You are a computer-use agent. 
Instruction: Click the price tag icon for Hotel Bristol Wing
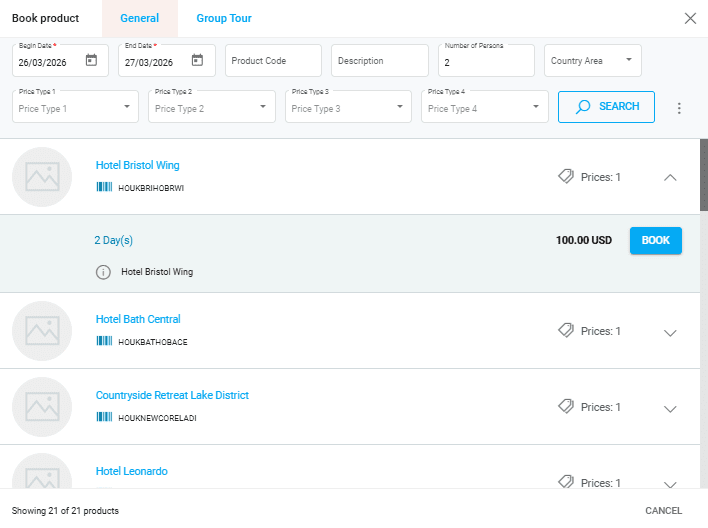click(x=566, y=177)
